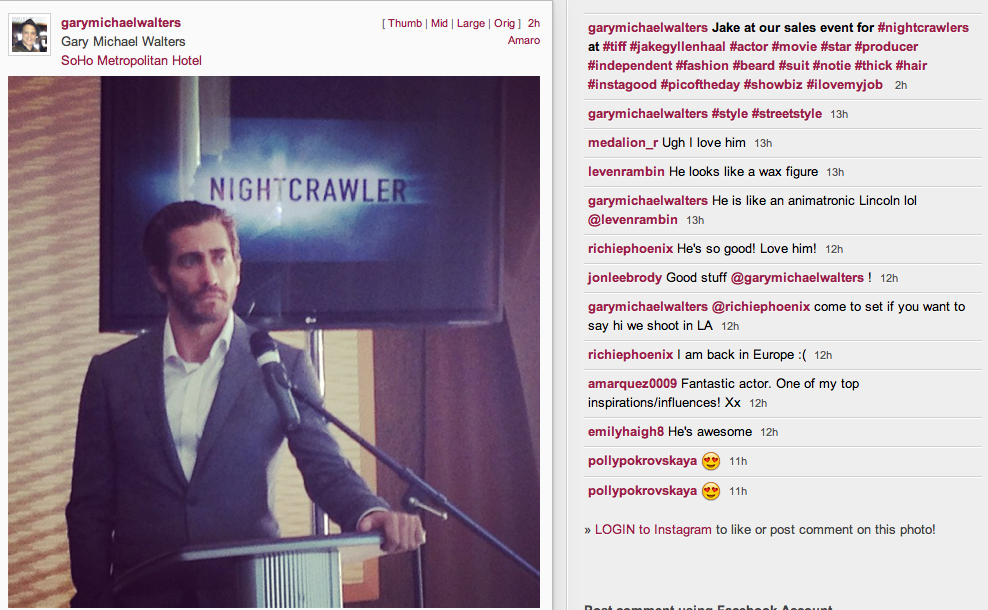Select the Thumb size option

(405, 23)
